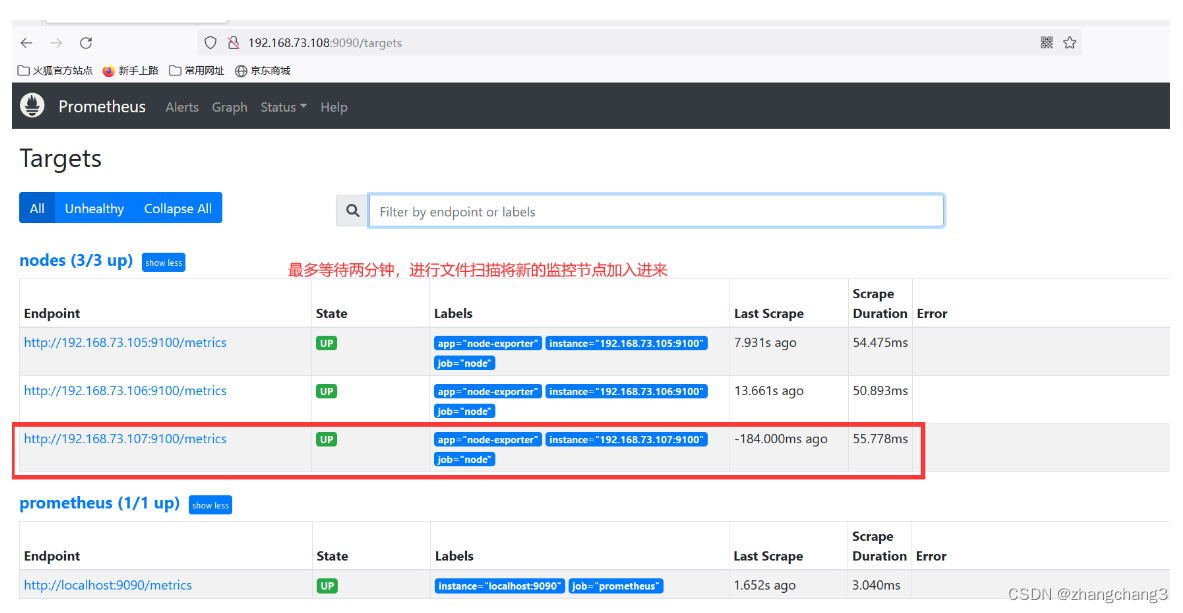Viewport: 1183px width, 613px height.
Task: Click app="node-exporter" label in 105 row
Action: click(x=488, y=343)
